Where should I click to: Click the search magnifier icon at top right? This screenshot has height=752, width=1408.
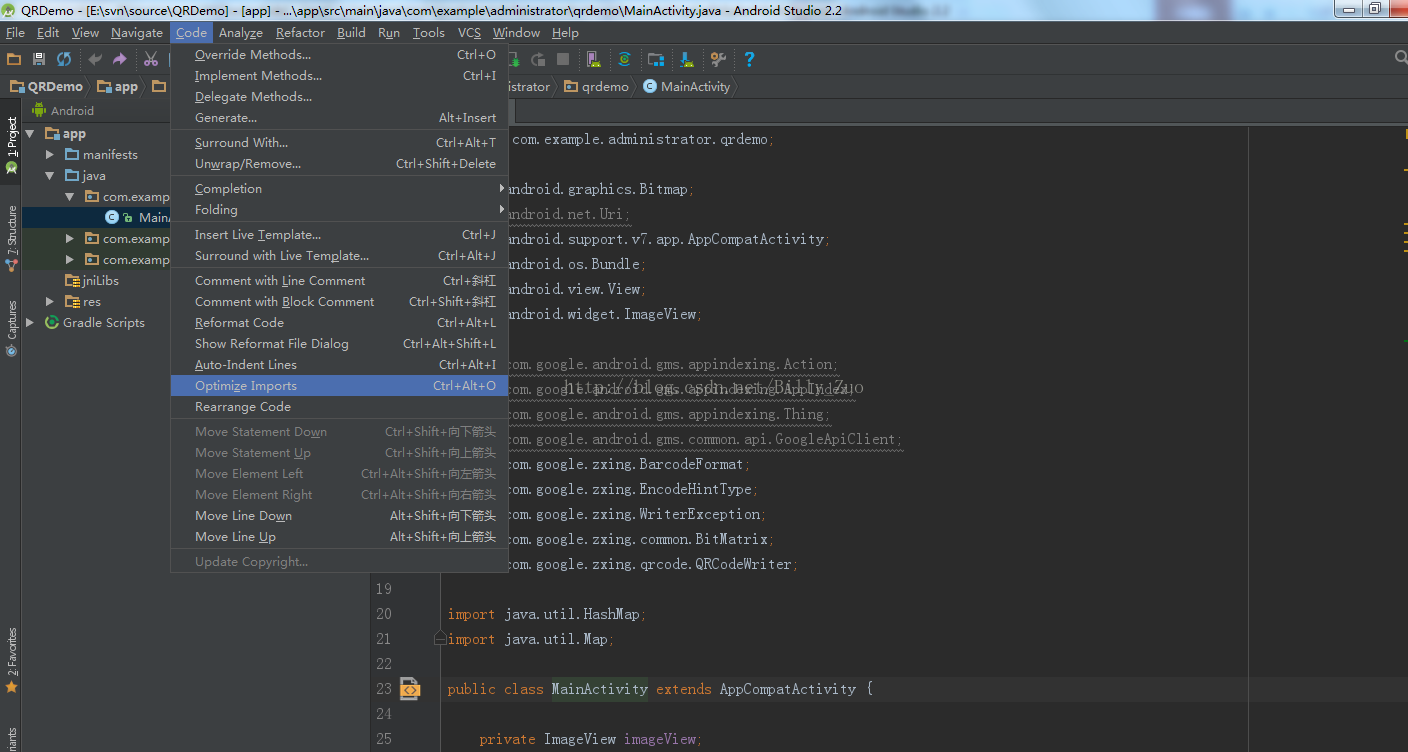point(1400,59)
